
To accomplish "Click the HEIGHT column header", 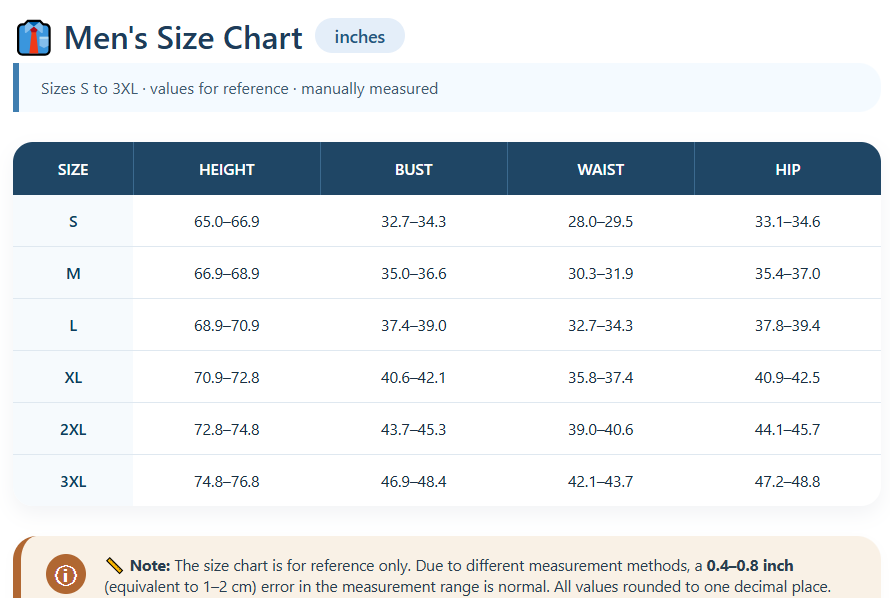I will (227, 170).
